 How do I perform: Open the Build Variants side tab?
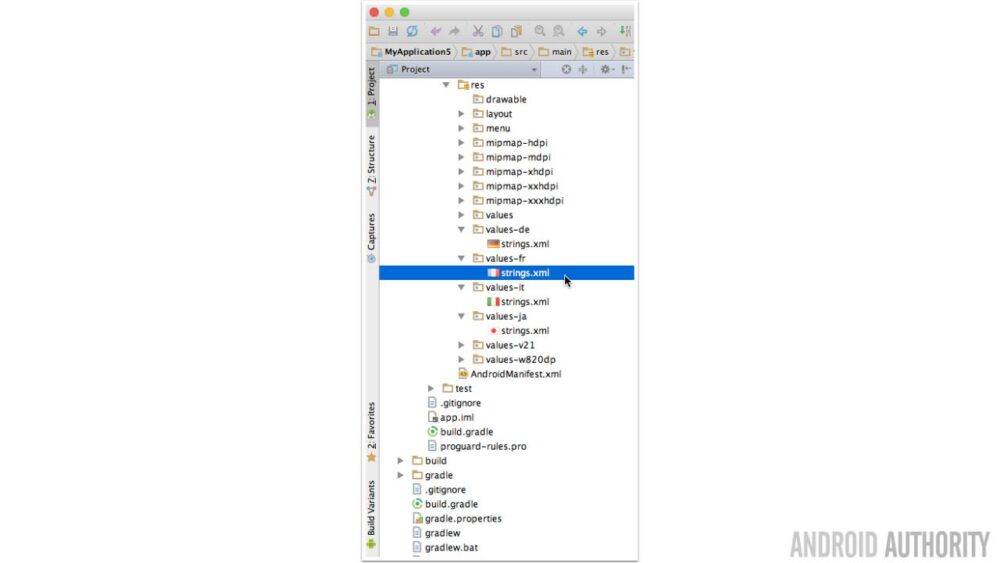371,514
